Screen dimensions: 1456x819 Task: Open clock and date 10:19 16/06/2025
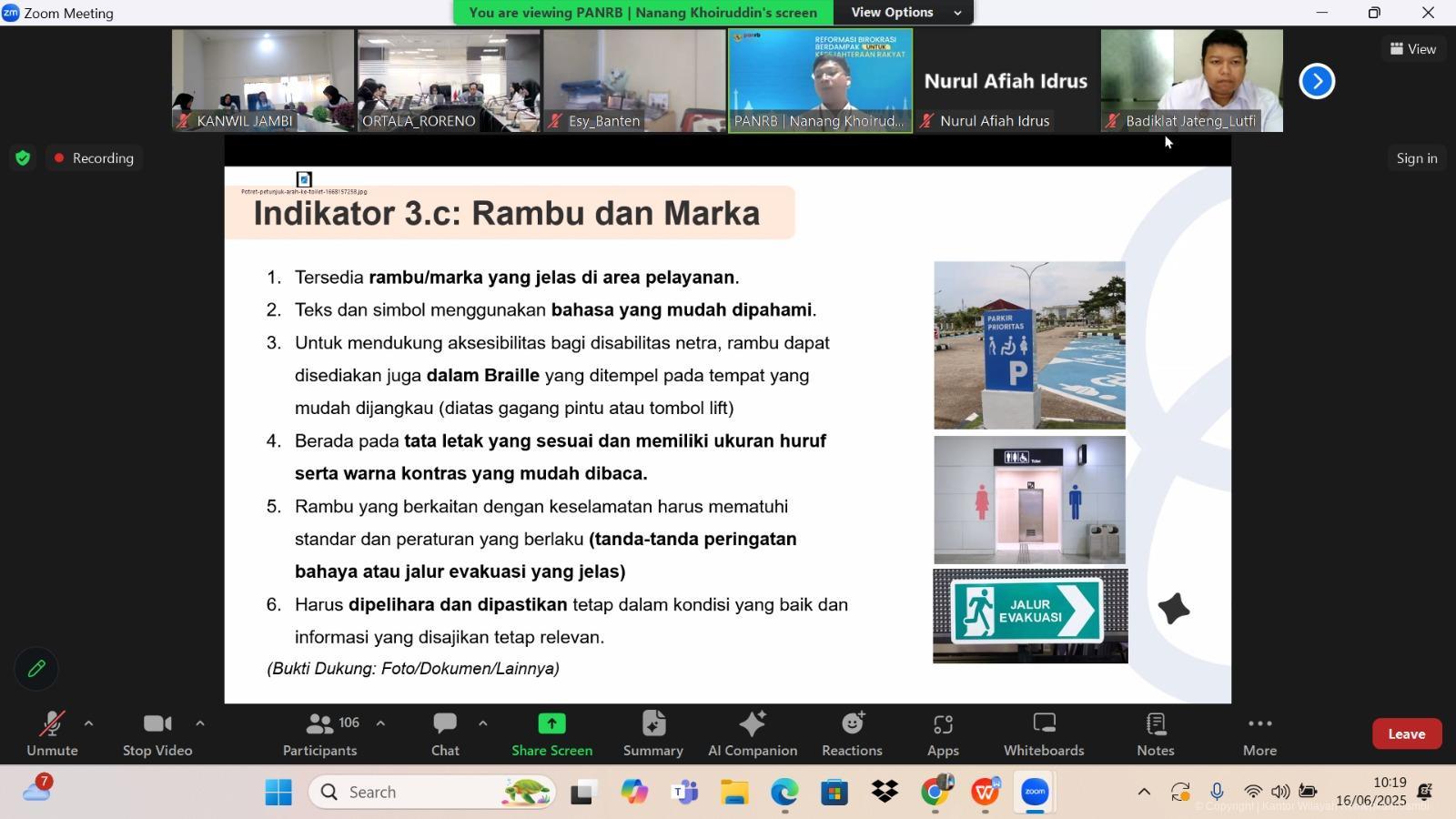(x=1370, y=793)
